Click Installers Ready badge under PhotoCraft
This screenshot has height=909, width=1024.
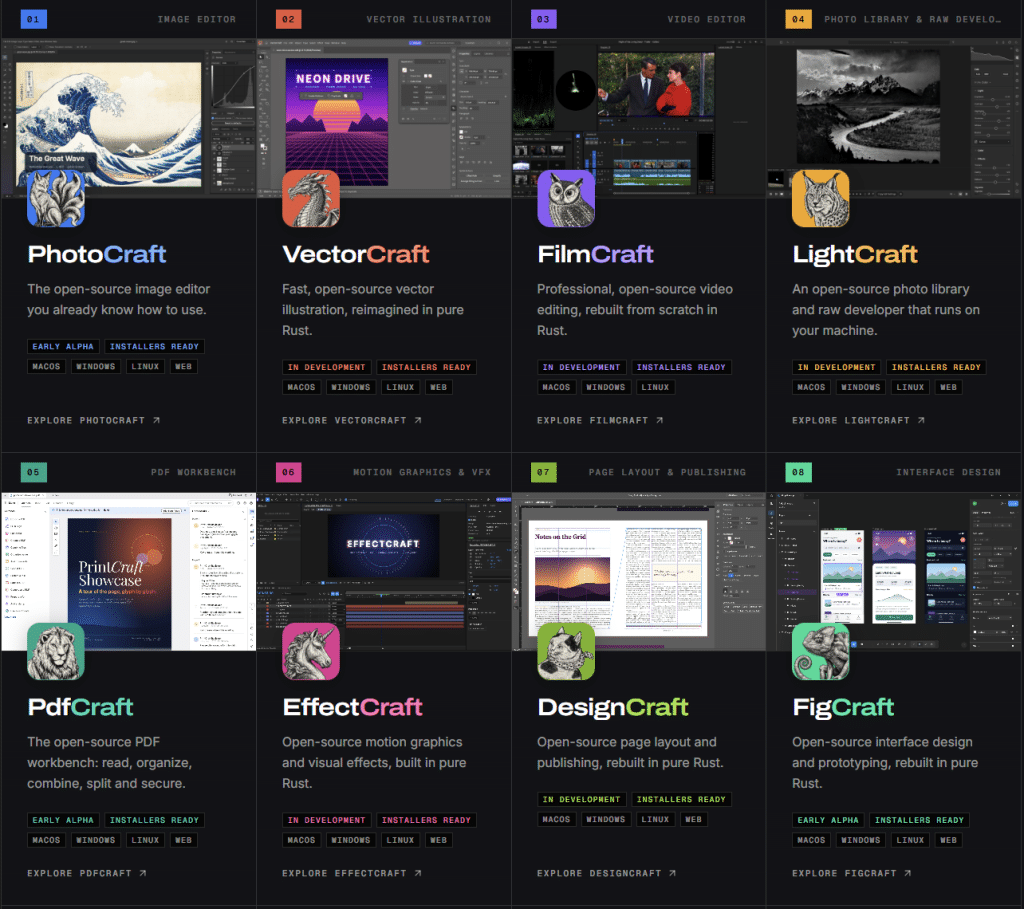[154, 347]
